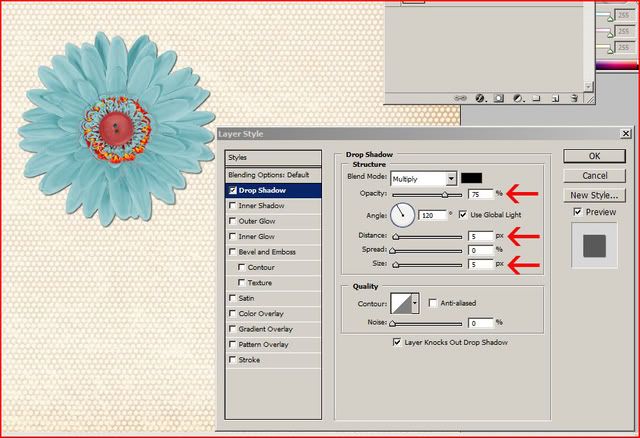
Task: Select Bevel and Emboss in styles list
Action: point(272,252)
